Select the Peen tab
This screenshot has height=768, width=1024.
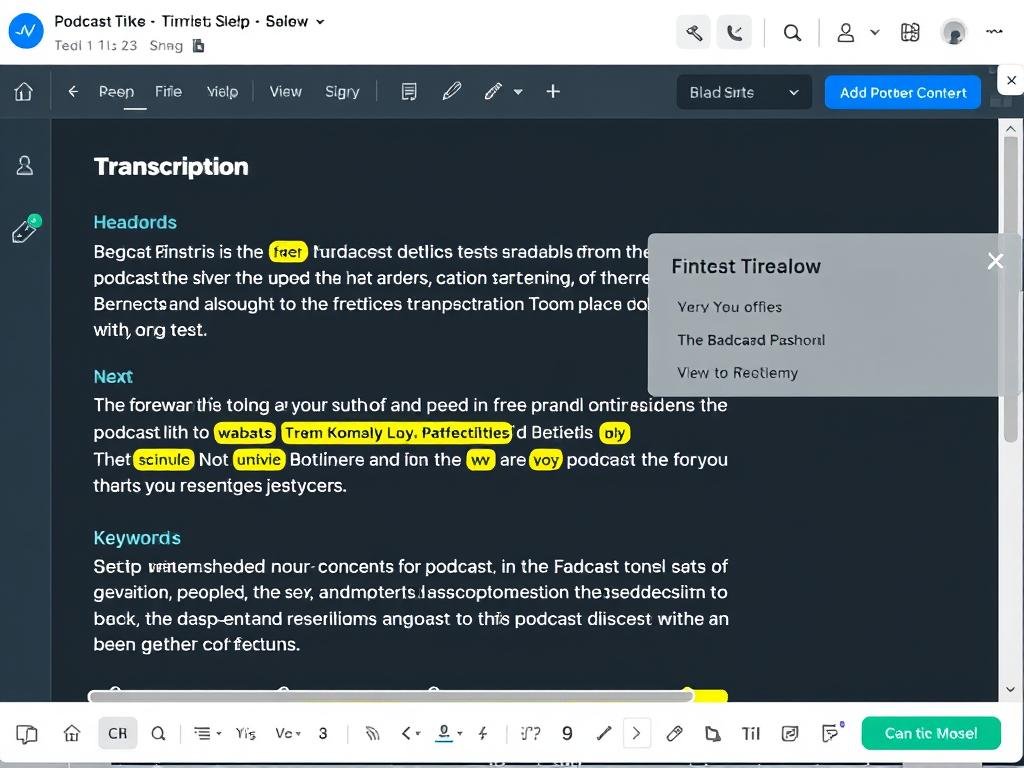pos(117,91)
